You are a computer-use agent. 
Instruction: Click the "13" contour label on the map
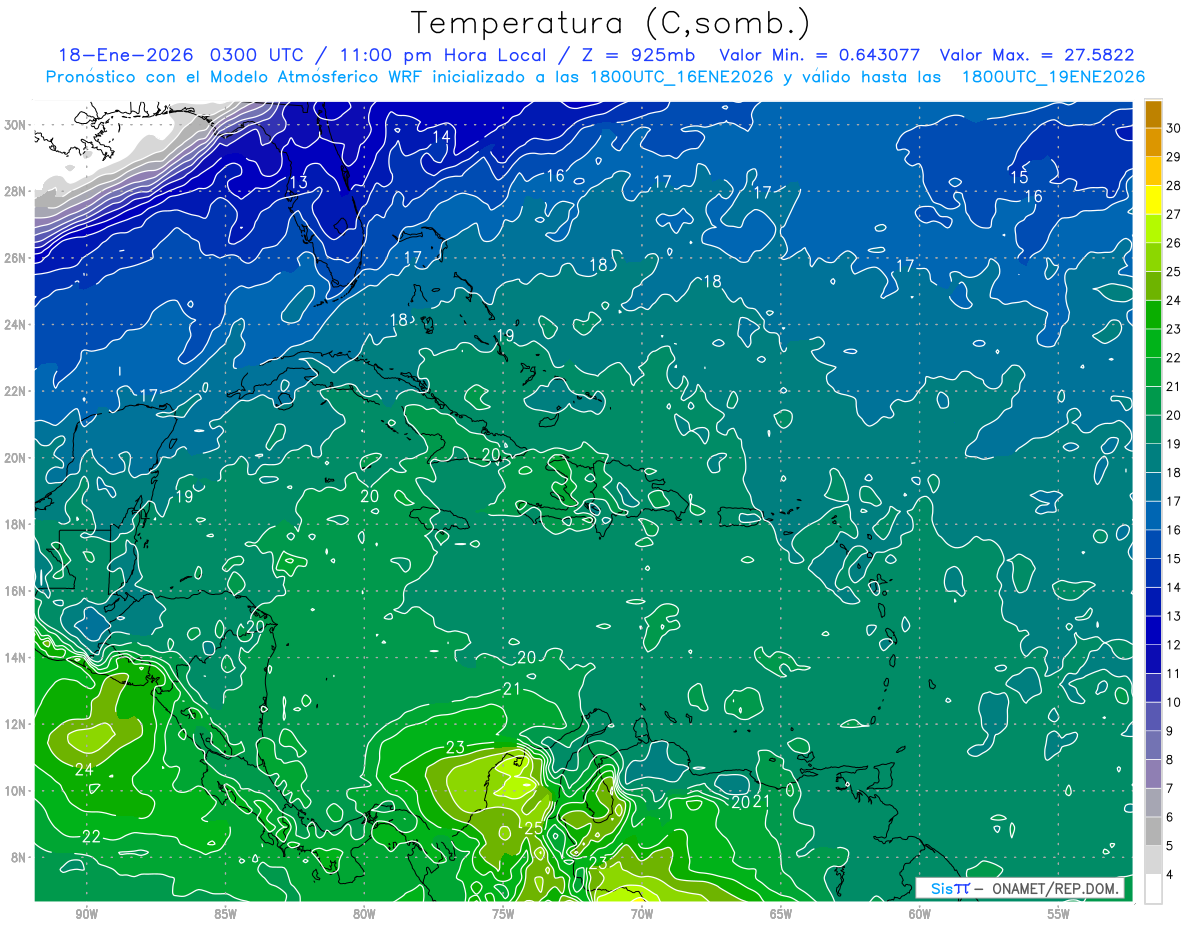pos(298,182)
